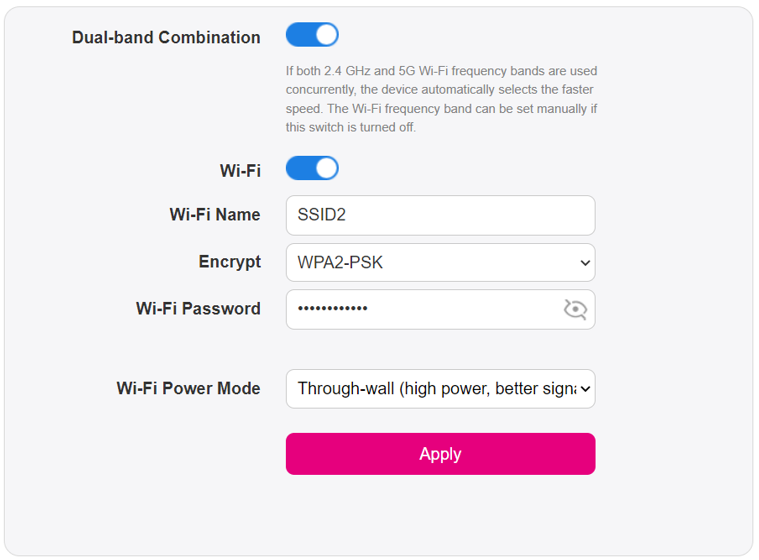This screenshot has width=759, height=560.
Task: Turn off the Wi-Fi toggle
Action: click(312, 168)
